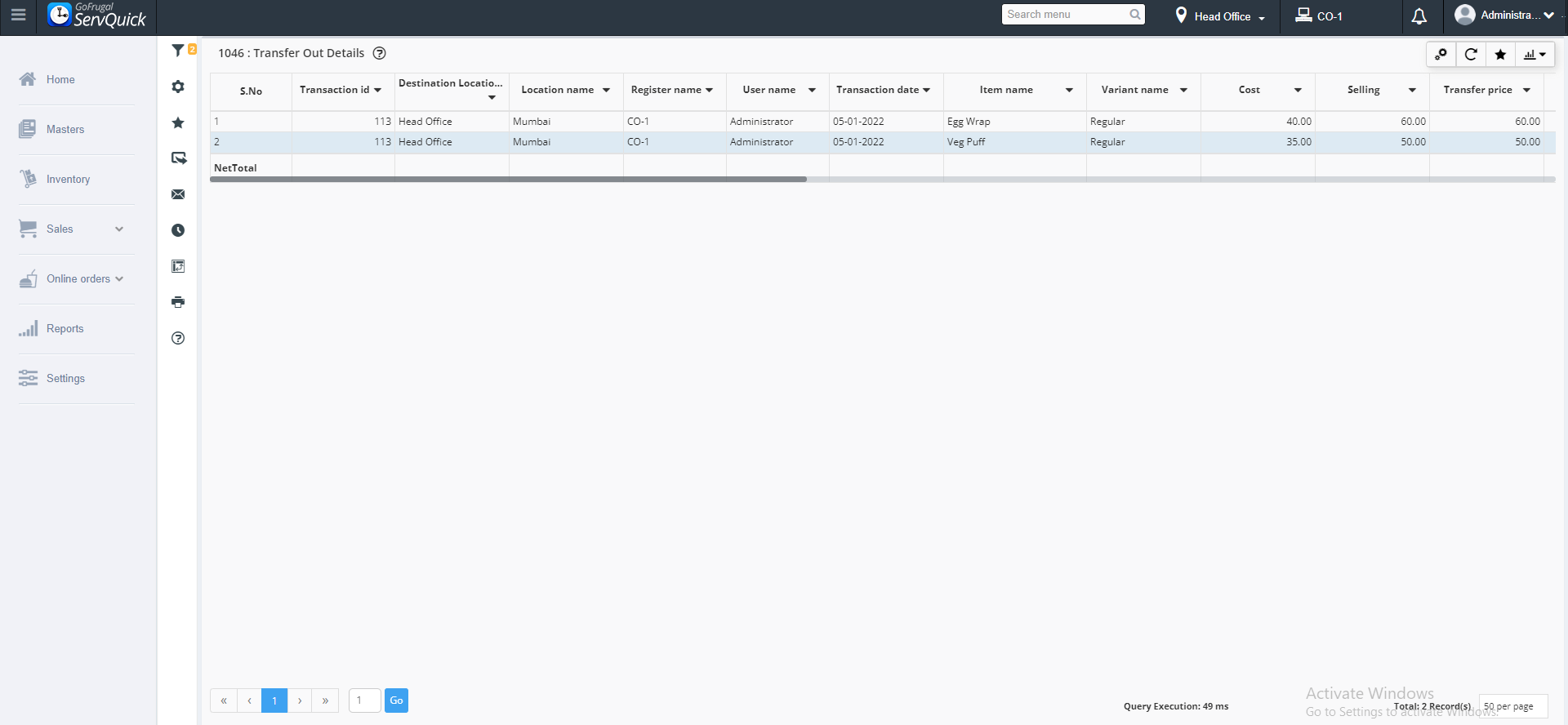The height and width of the screenshot is (725, 1568).
Task: Click the favorites star in side toolbar
Action: [178, 122]
